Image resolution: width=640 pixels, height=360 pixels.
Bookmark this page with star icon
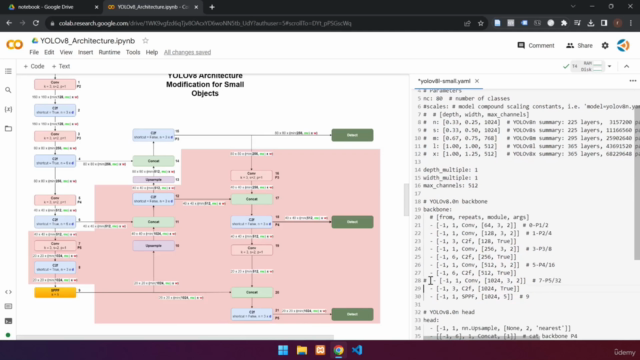coord(481,23)
